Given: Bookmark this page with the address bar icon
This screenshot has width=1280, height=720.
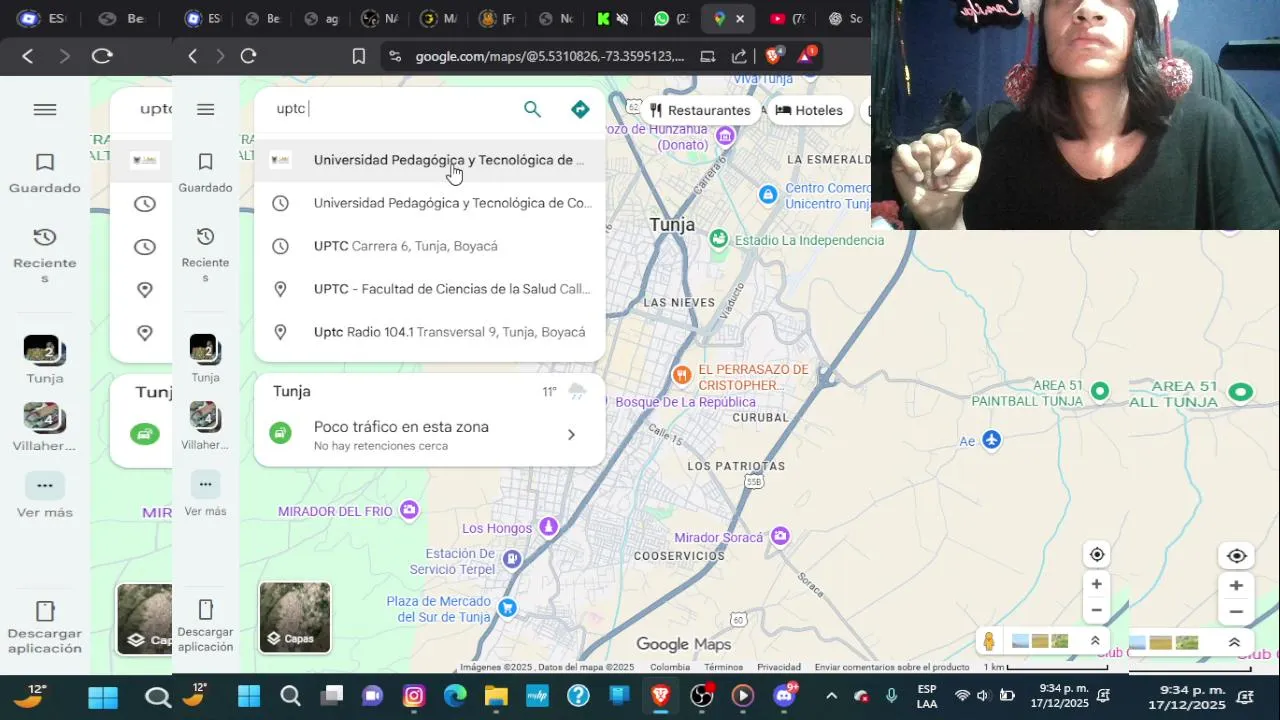Looking at the screenshot, I should tap(358, 56).
